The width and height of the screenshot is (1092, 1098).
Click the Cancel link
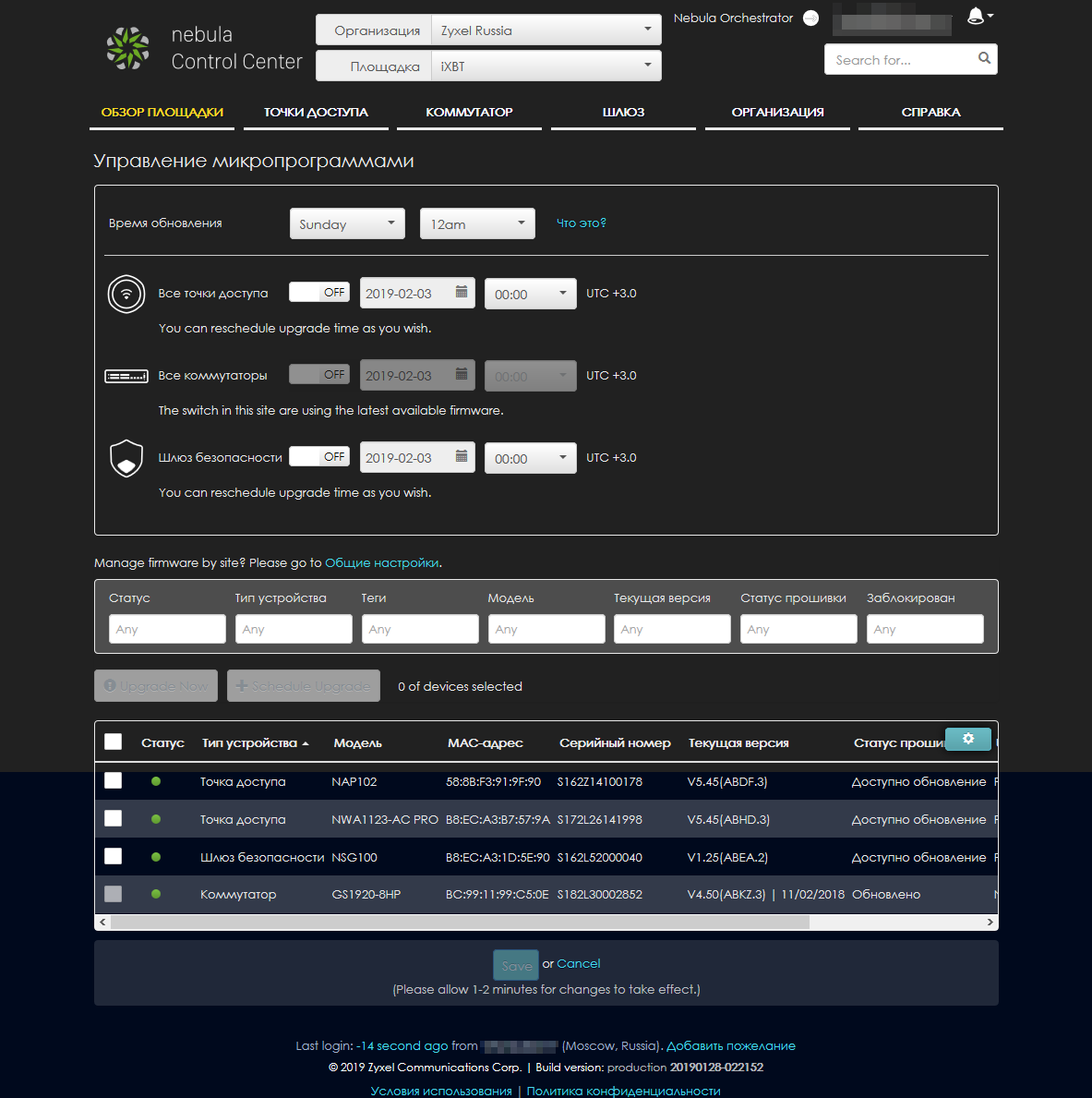(x=578, y=963)
